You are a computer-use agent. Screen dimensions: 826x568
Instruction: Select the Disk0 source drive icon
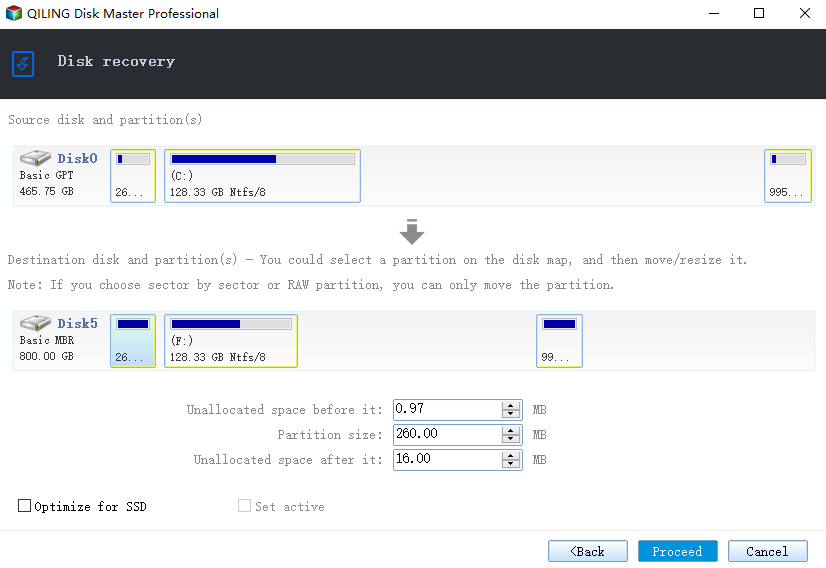coord(35,158)
